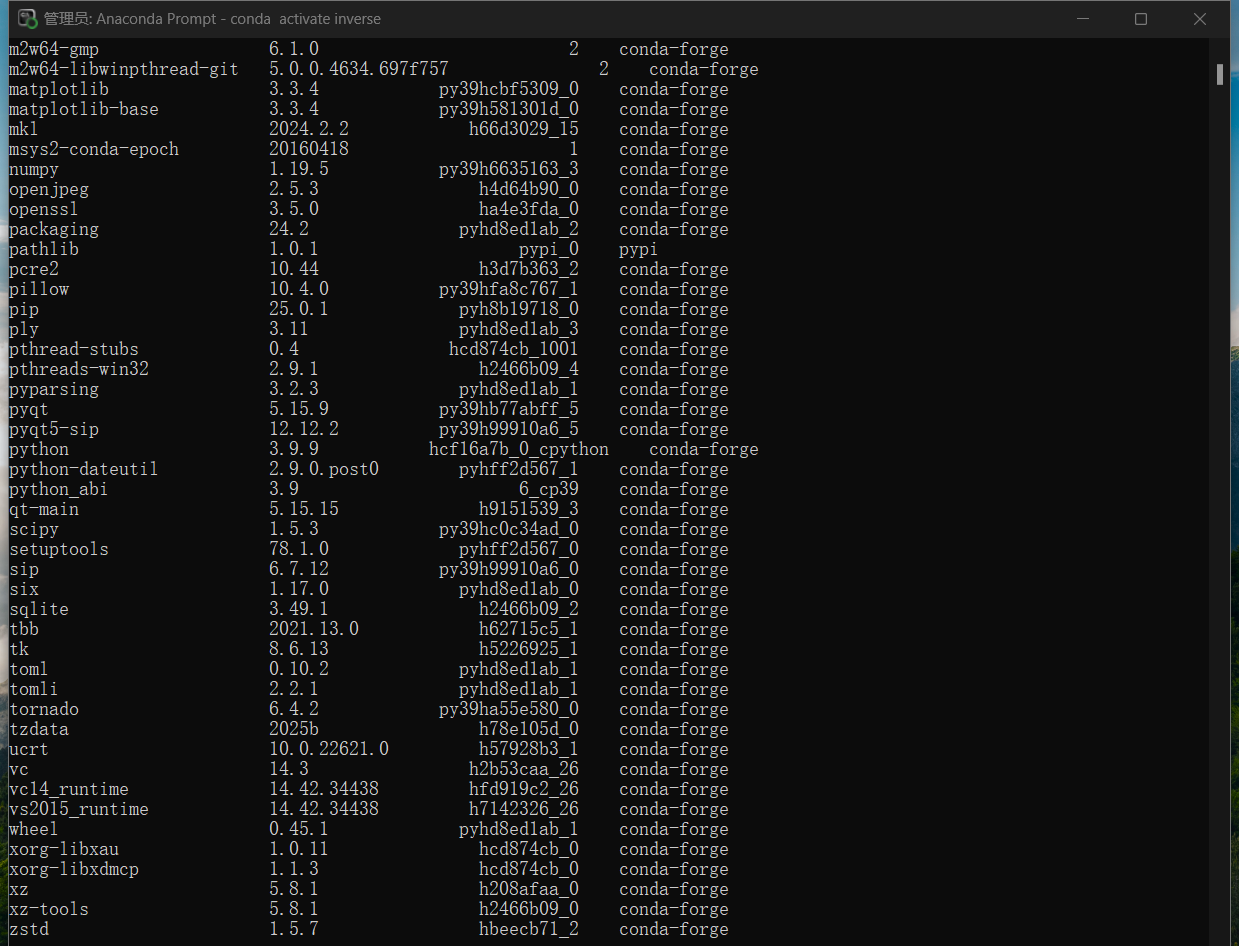The image size is (1239, 946).
Task: Click the 'pypi' channel of pathlib
Action: [x=639, y=249]
